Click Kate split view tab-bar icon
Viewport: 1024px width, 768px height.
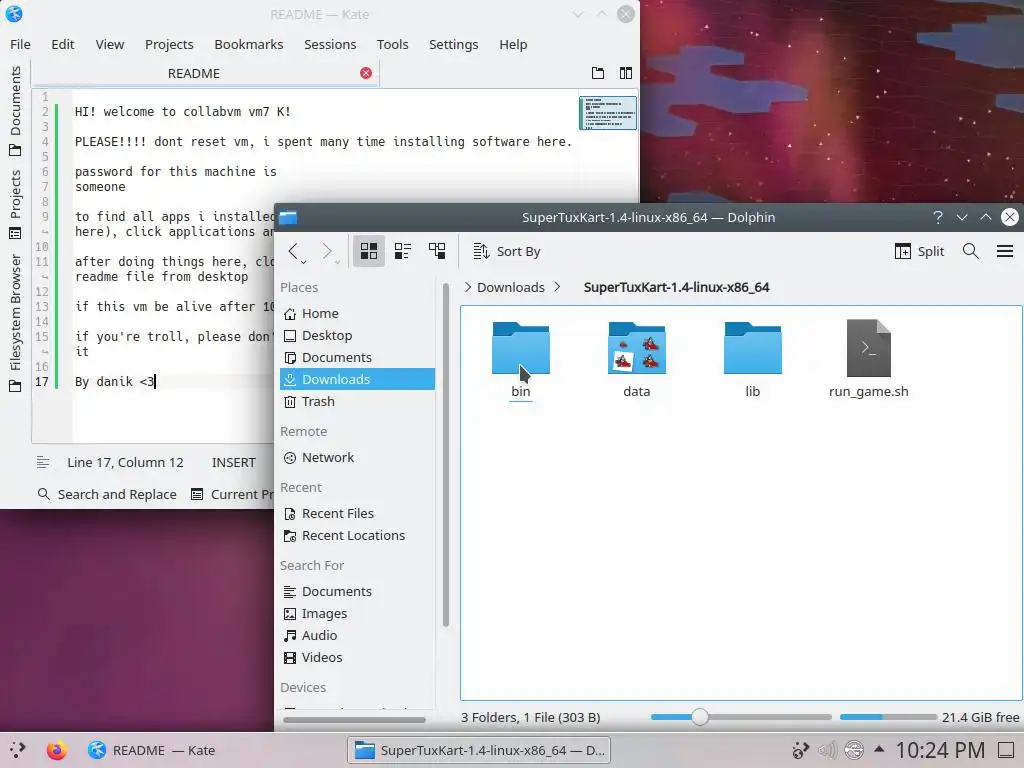click(626, 73)
